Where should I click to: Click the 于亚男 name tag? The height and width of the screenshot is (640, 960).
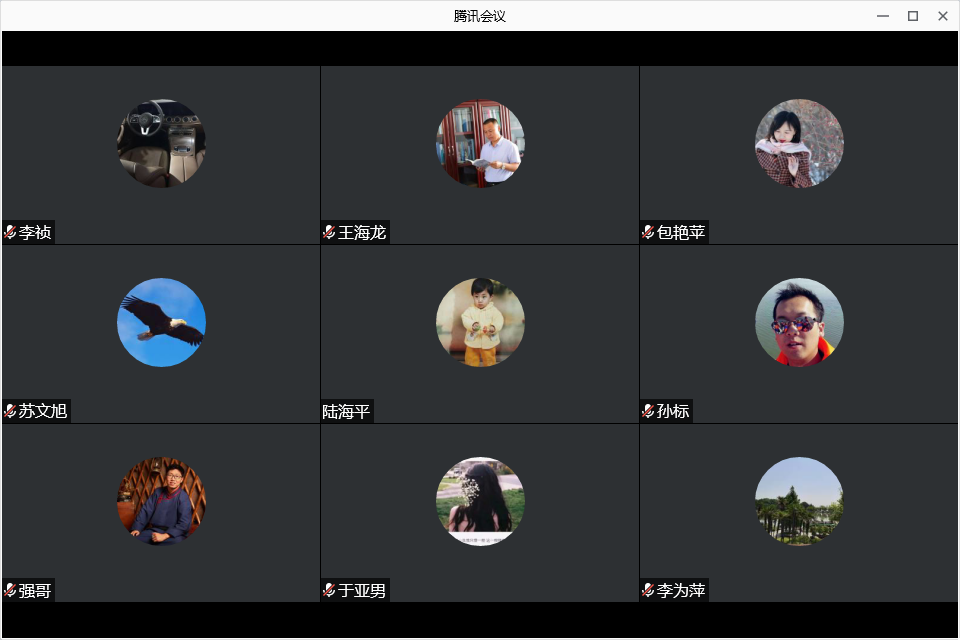tap(362, 590)
